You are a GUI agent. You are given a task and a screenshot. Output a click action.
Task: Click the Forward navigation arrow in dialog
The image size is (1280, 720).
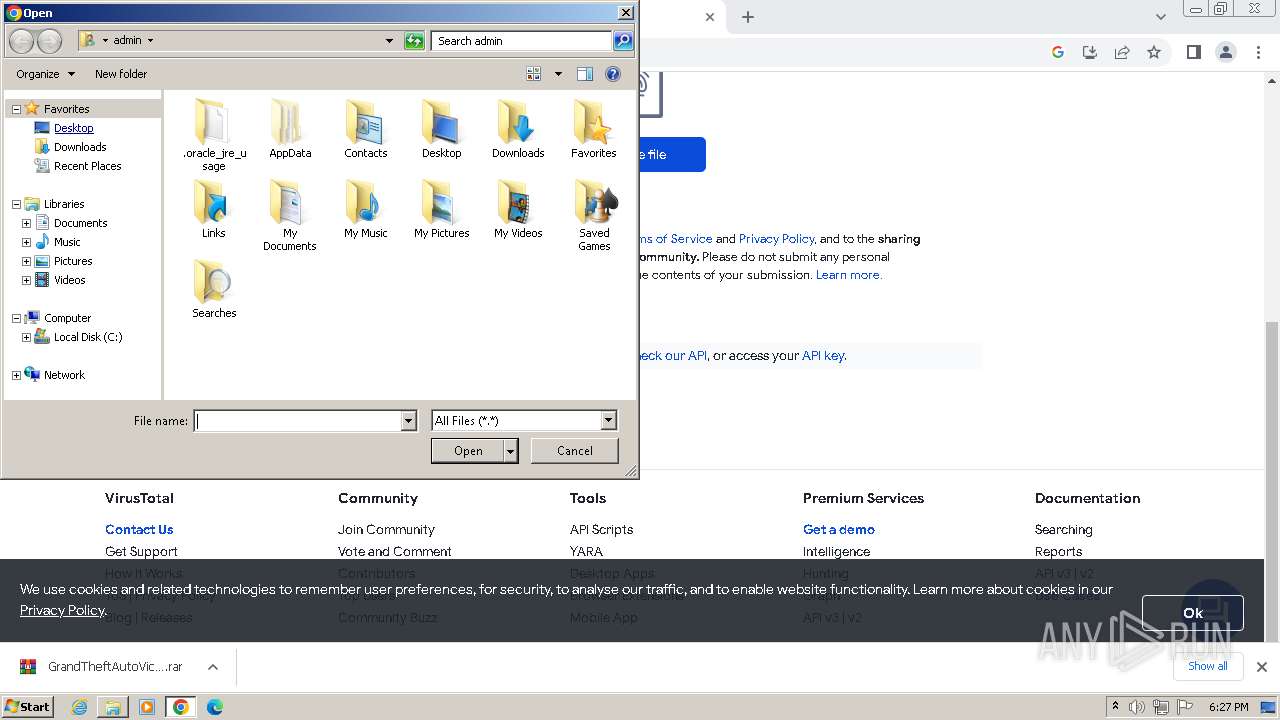point(49,41)
